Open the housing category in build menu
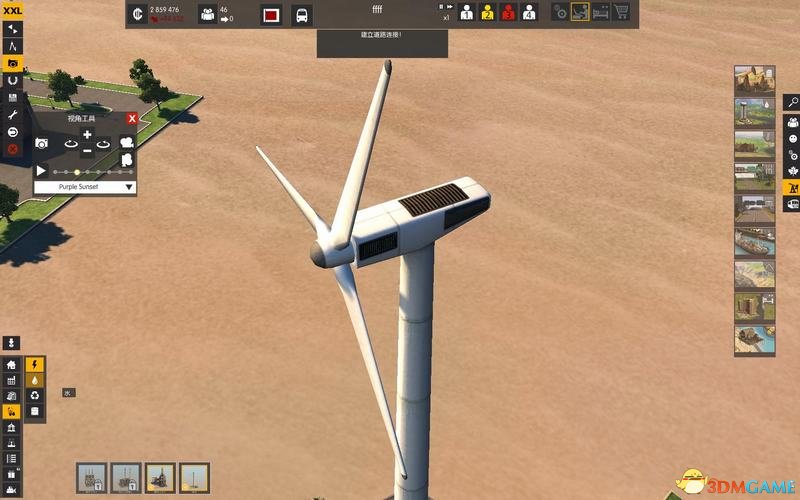 click(11, 364)
